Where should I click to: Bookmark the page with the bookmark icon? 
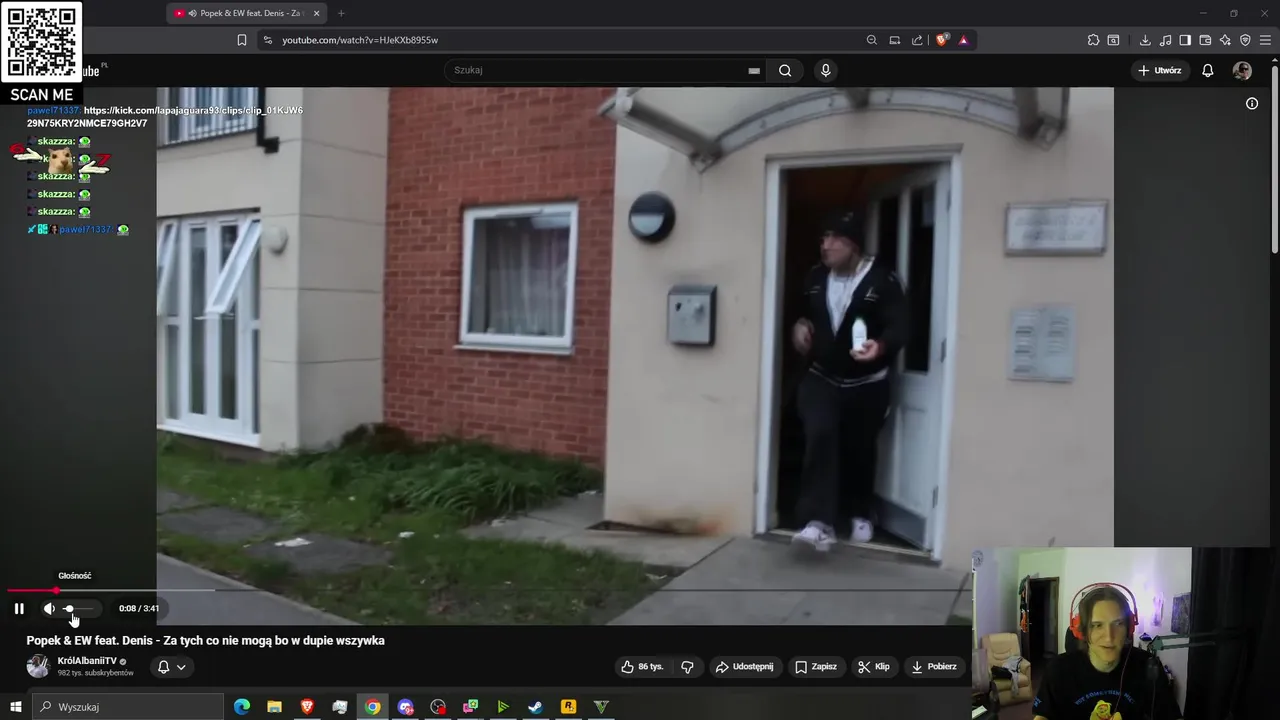(x=242, y=40)
